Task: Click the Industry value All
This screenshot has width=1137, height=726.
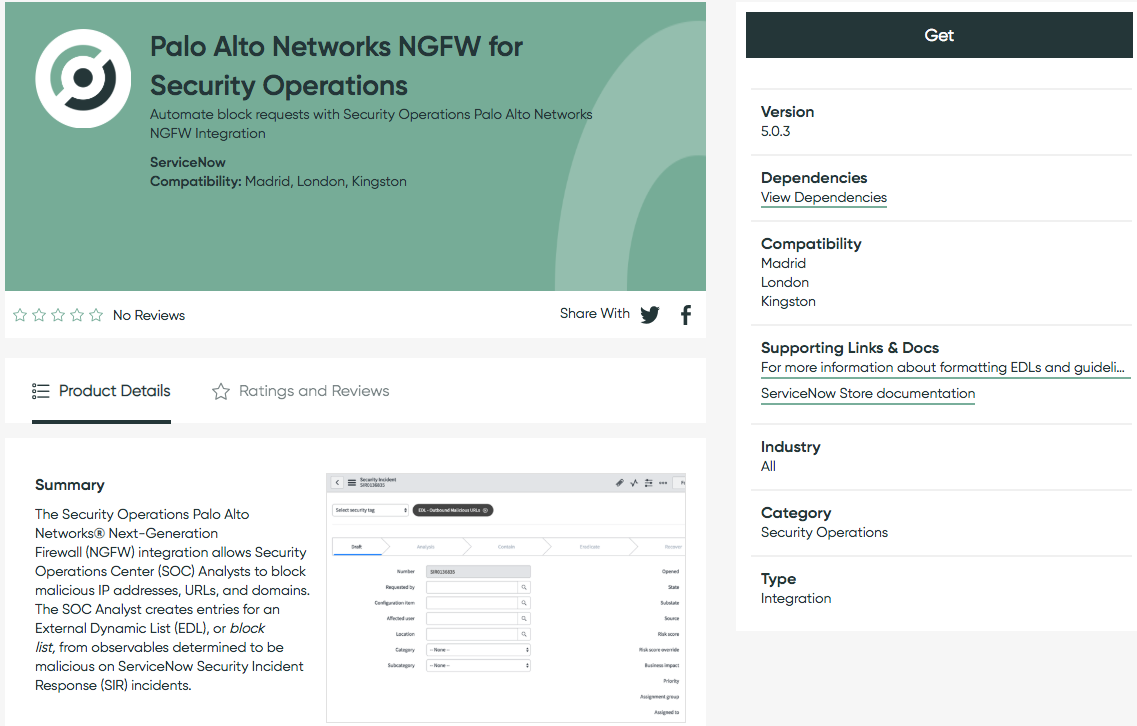Action: tap(768, 466)
